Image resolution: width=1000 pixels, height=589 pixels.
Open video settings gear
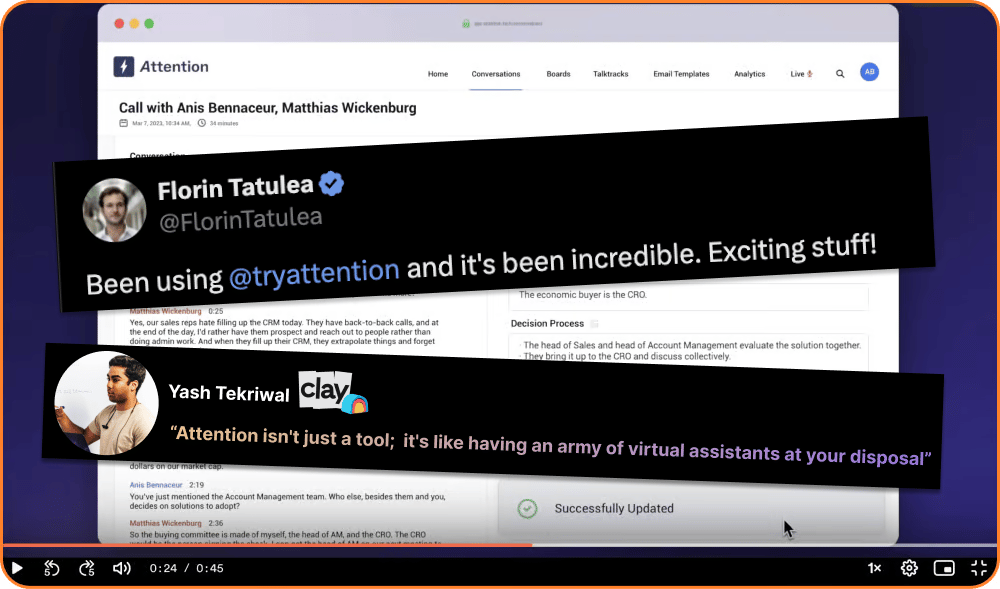pyautogui.click(x=909, y=568)
